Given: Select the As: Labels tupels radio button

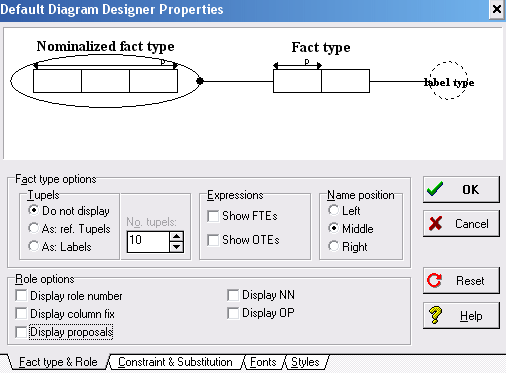Looking at the screenshot, I should [33, 246].
